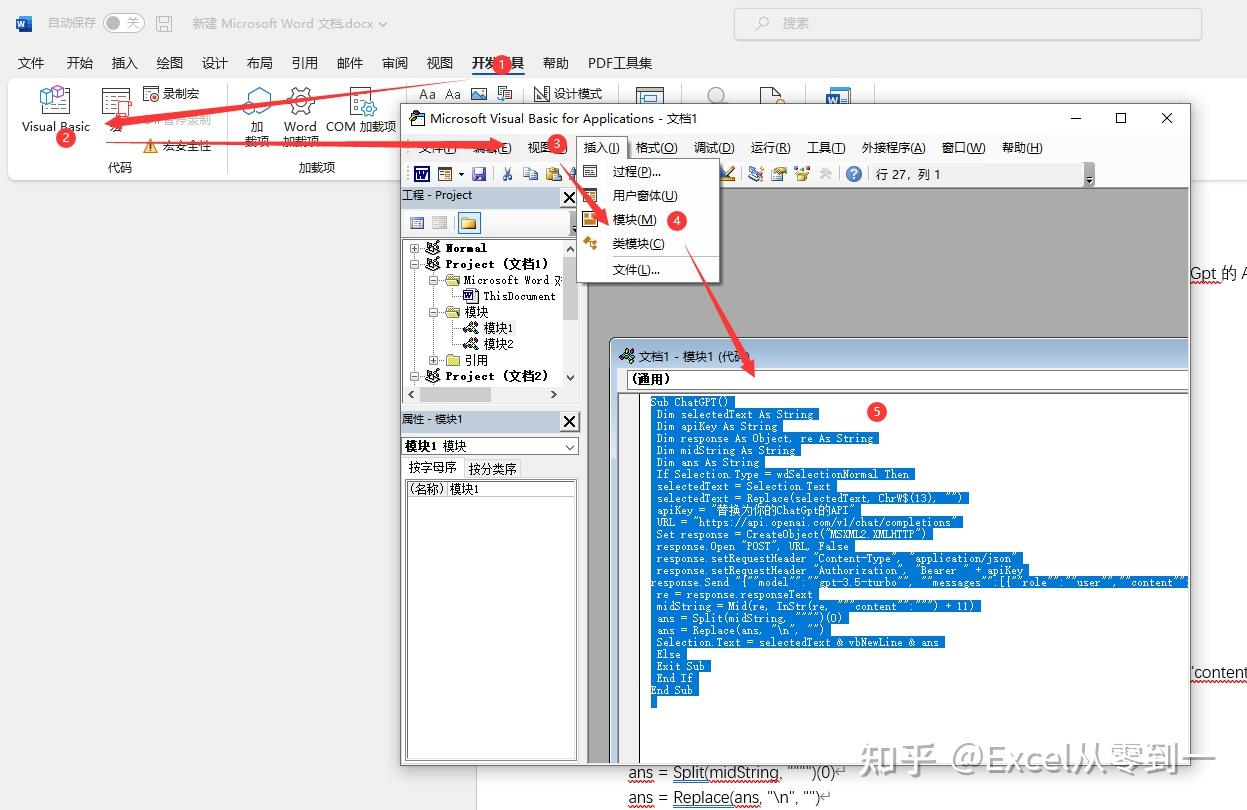Select the Paste icon in VBA toolbar
The height and width of the screenshot is (810, 1247).
coord(555,171)
